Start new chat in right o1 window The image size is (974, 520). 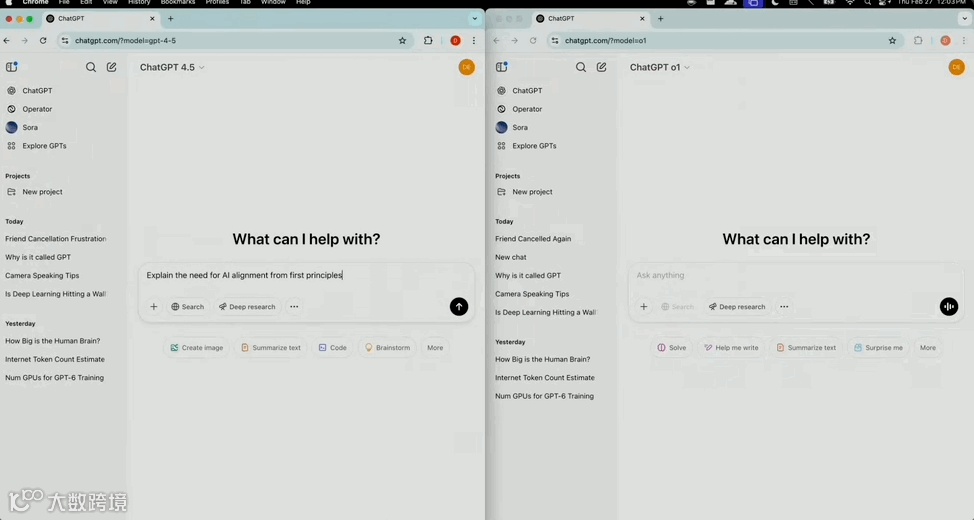click(x=601, y=67)
